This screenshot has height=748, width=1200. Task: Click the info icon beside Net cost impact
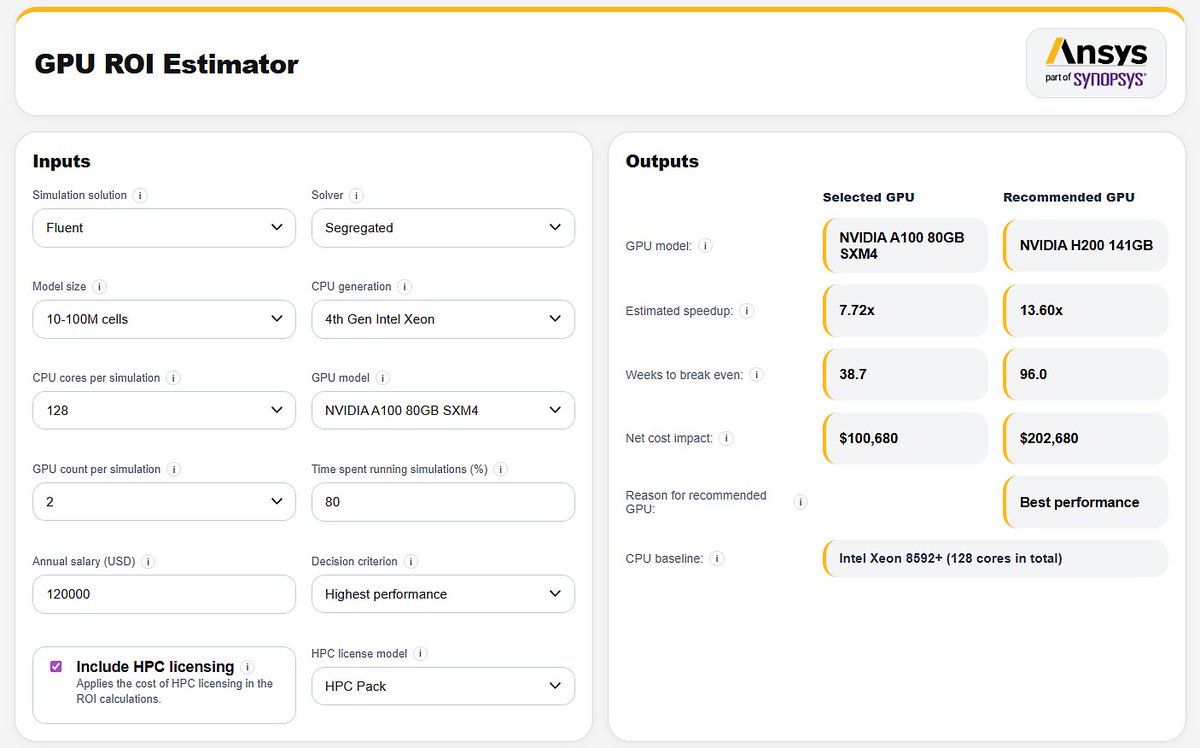coord(727,438)
